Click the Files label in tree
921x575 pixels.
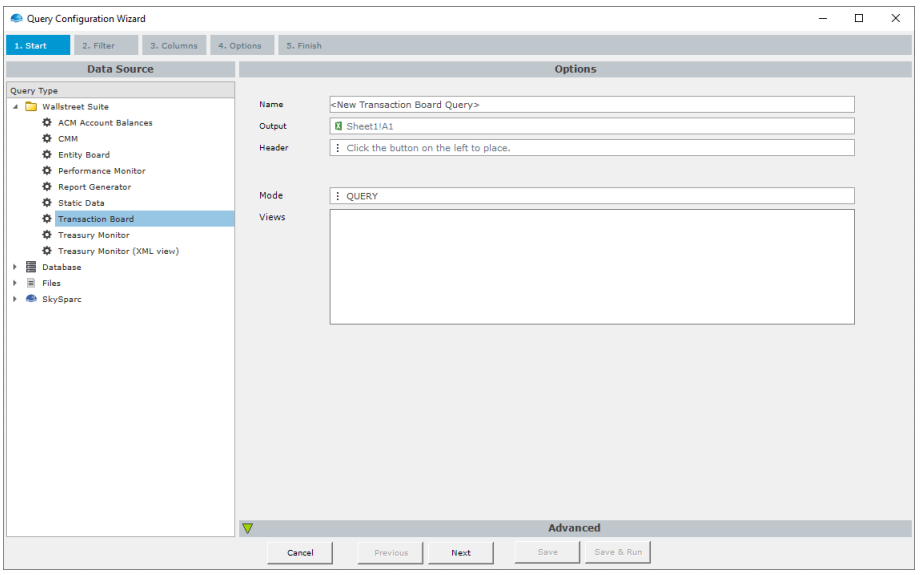(x=51, y=283)
